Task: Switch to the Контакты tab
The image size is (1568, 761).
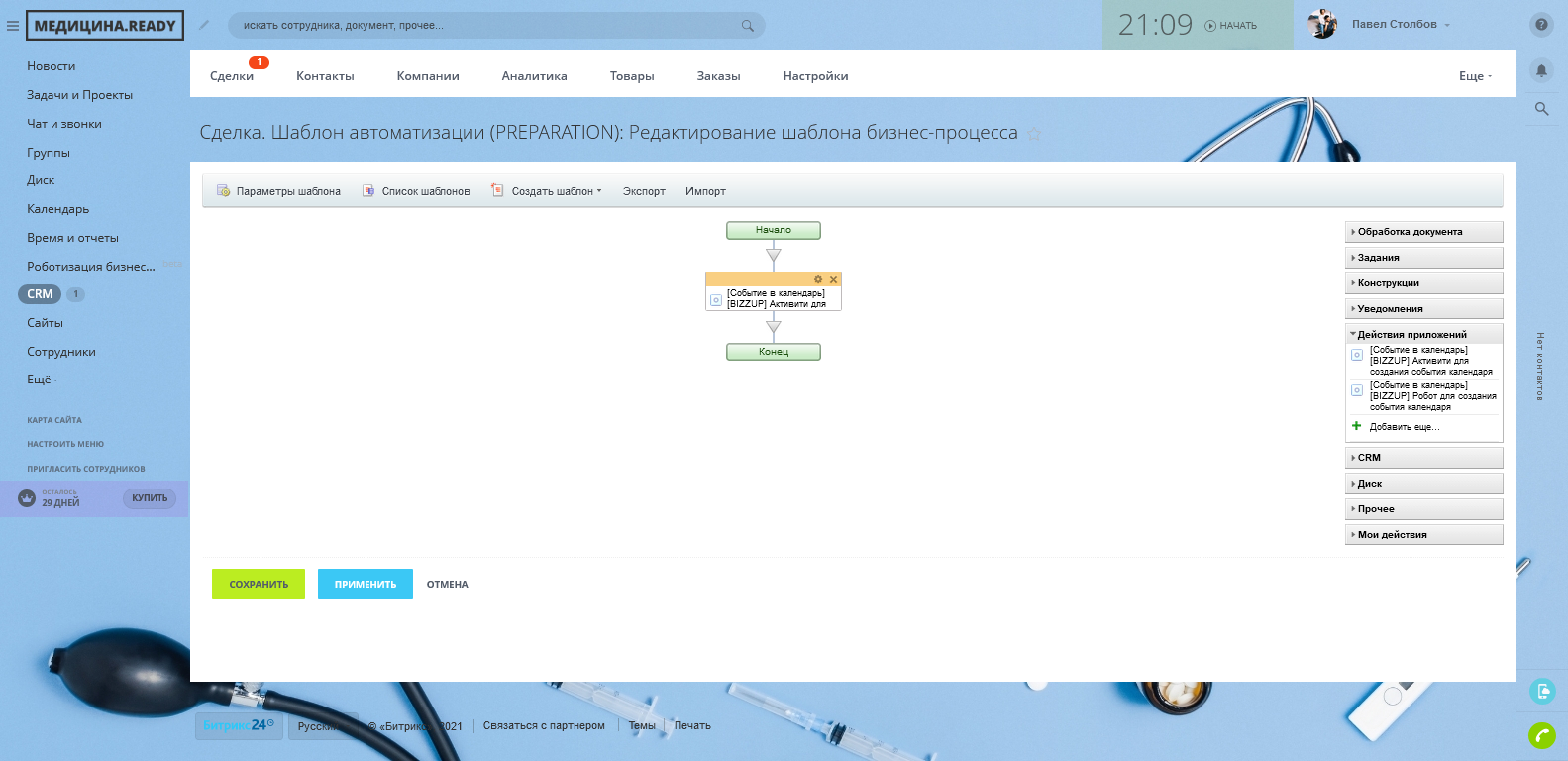Action: pyautogui.click(x=325, y=76)
